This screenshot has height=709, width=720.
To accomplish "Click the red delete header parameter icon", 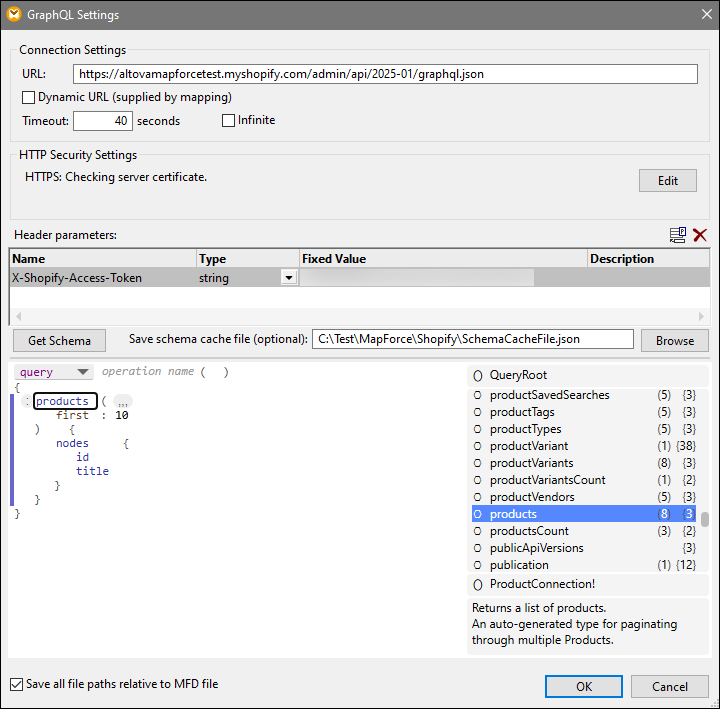I will point(700,235).
